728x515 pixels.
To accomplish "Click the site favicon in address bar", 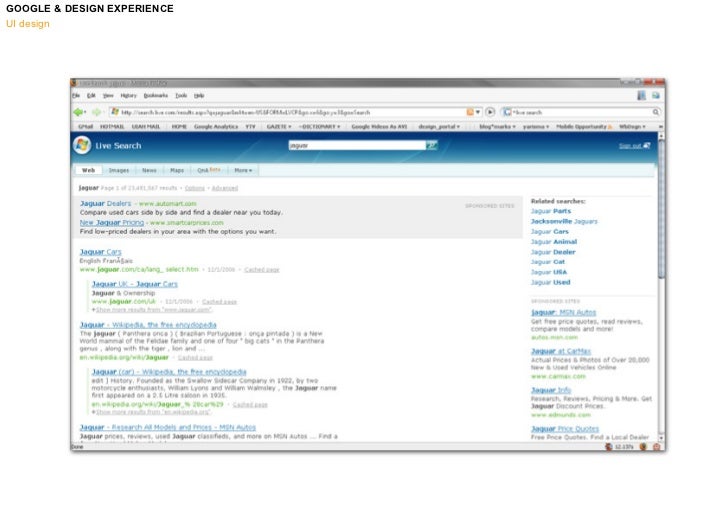I will (x=115, y=112).
